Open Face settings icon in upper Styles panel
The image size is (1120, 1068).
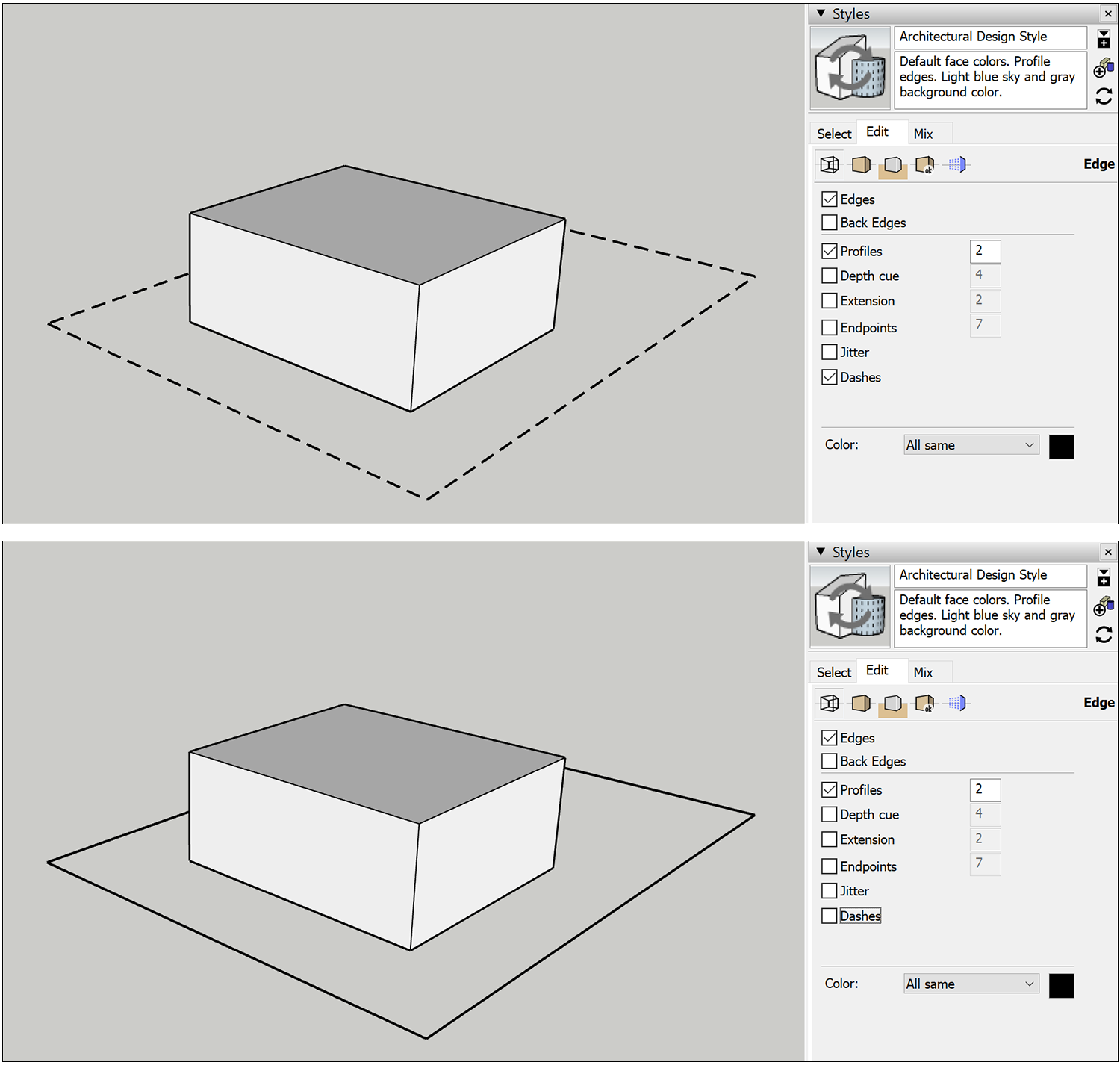(x=861, y=165)
